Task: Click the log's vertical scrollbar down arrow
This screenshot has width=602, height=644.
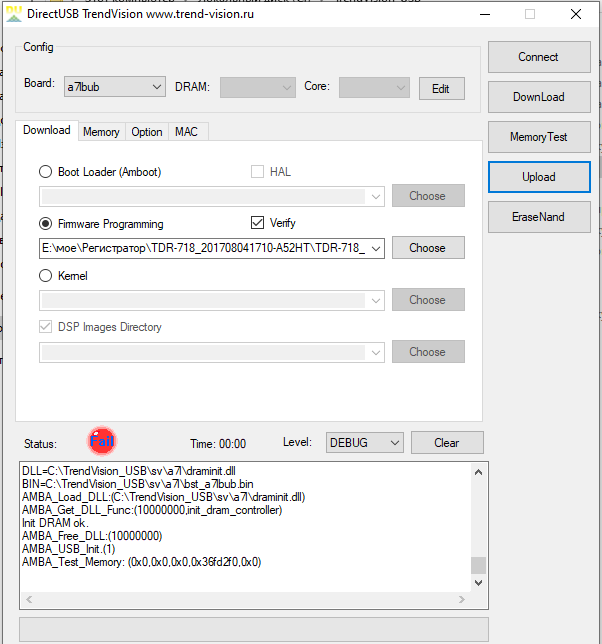Action: [478, 582]
